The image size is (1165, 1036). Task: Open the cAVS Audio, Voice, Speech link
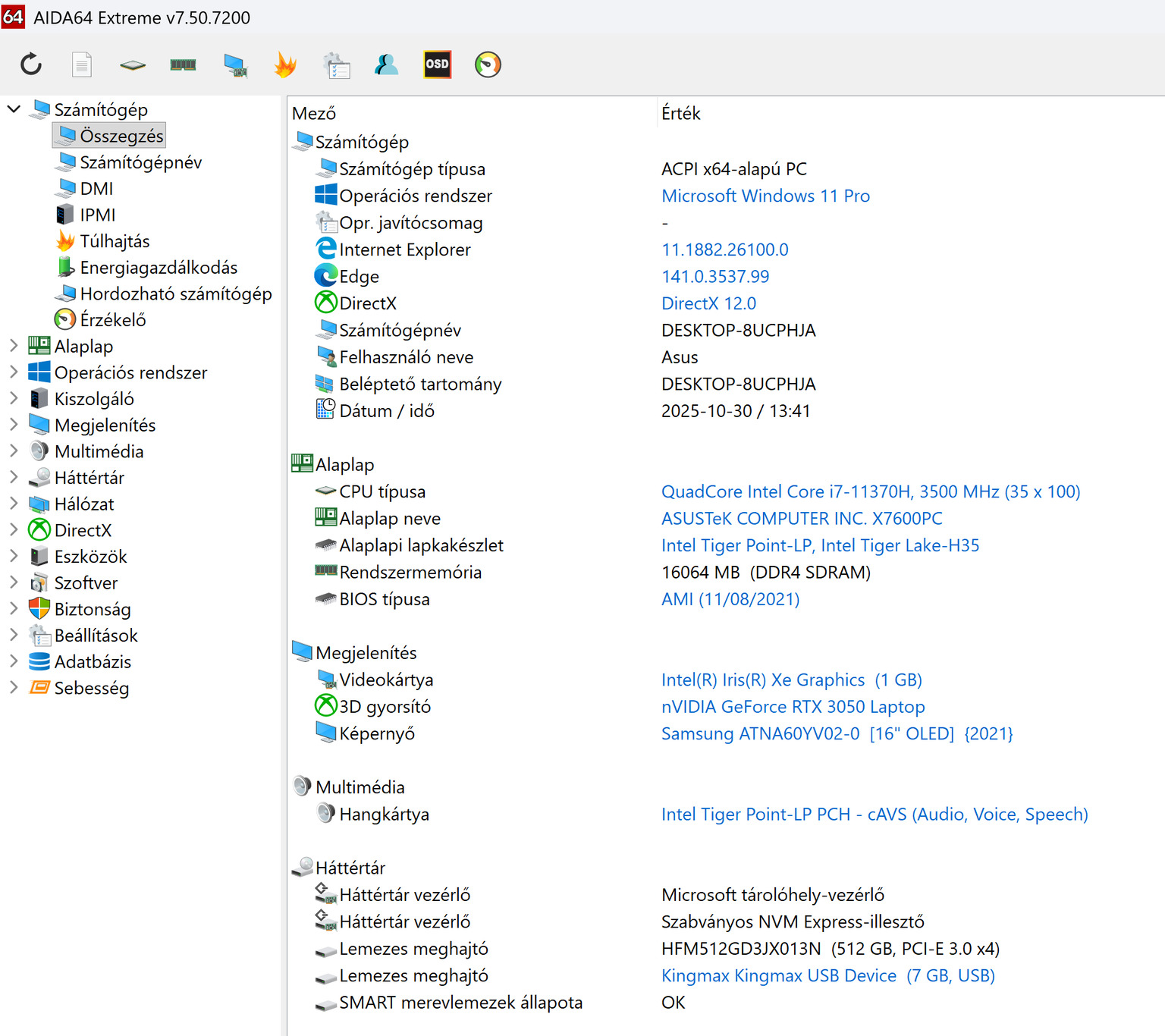click(875, 814)
